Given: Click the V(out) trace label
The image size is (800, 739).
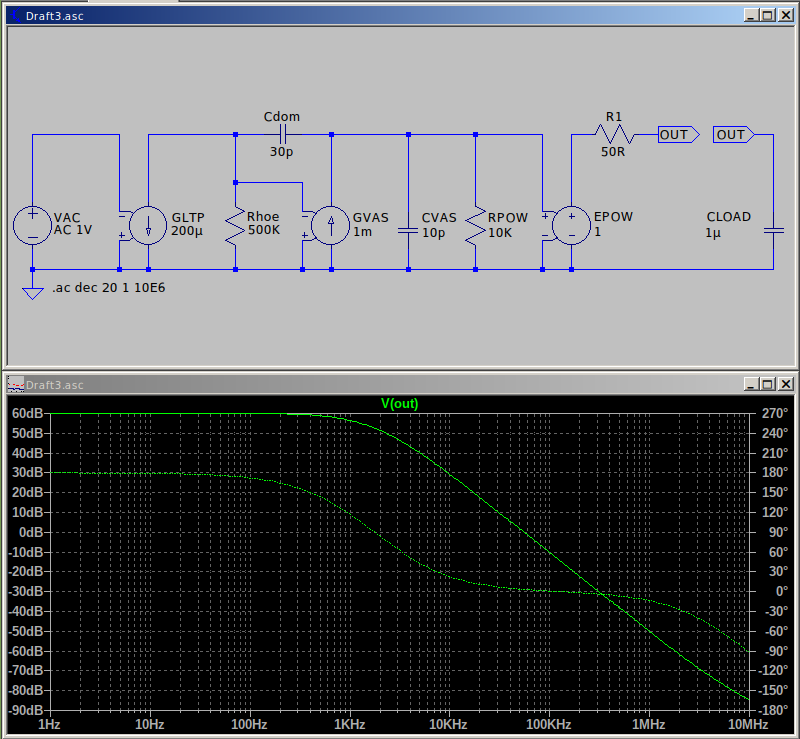Looking at the screenshot, I should 399,404.
